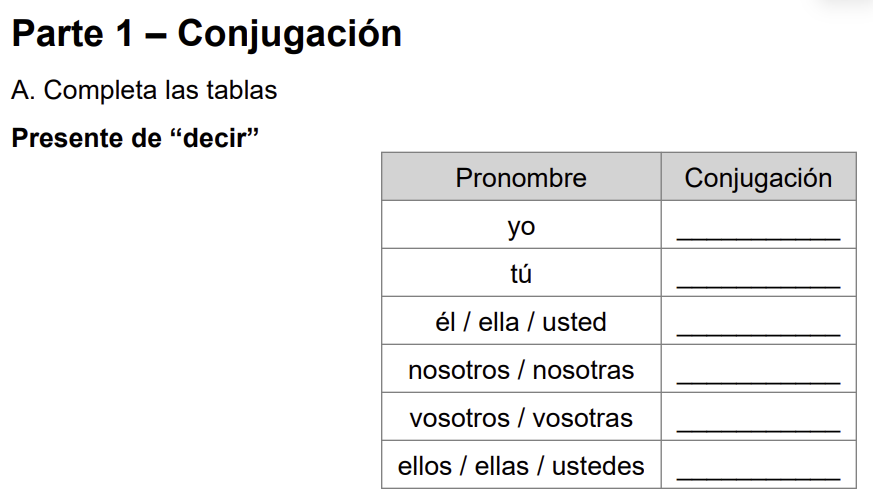Click the word "vosotros" in the table
The height and width of the screenshot is (499, 873).
point(459,418)
